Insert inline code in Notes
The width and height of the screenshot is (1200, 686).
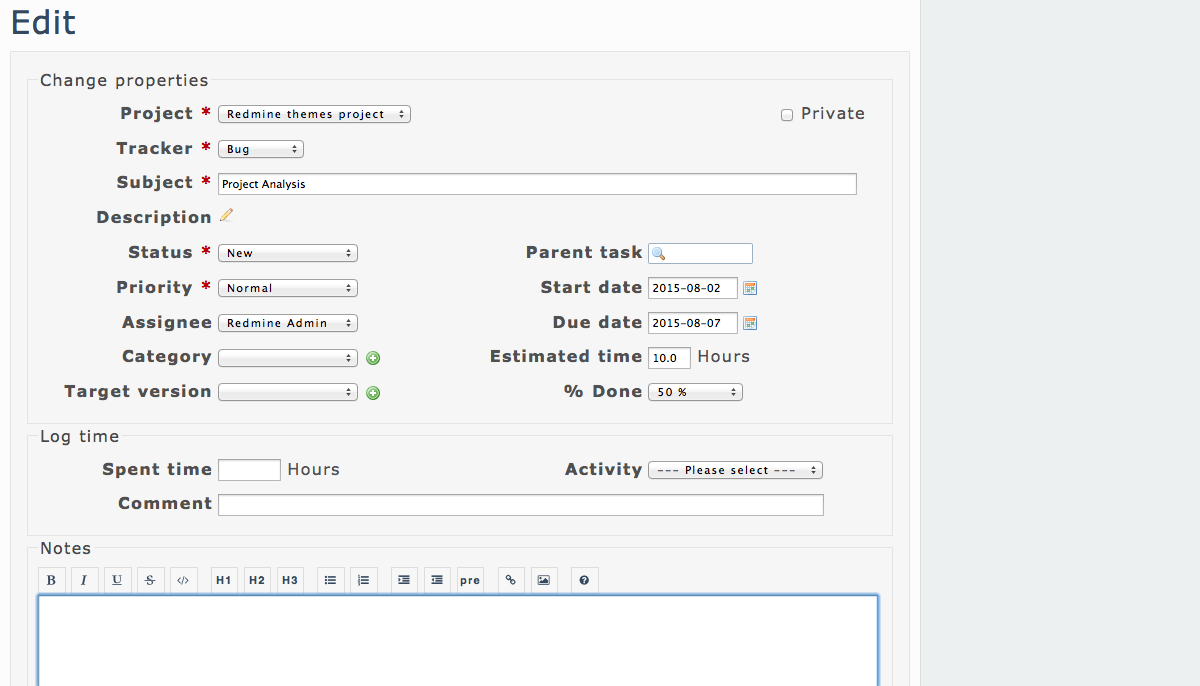point(183,580)
